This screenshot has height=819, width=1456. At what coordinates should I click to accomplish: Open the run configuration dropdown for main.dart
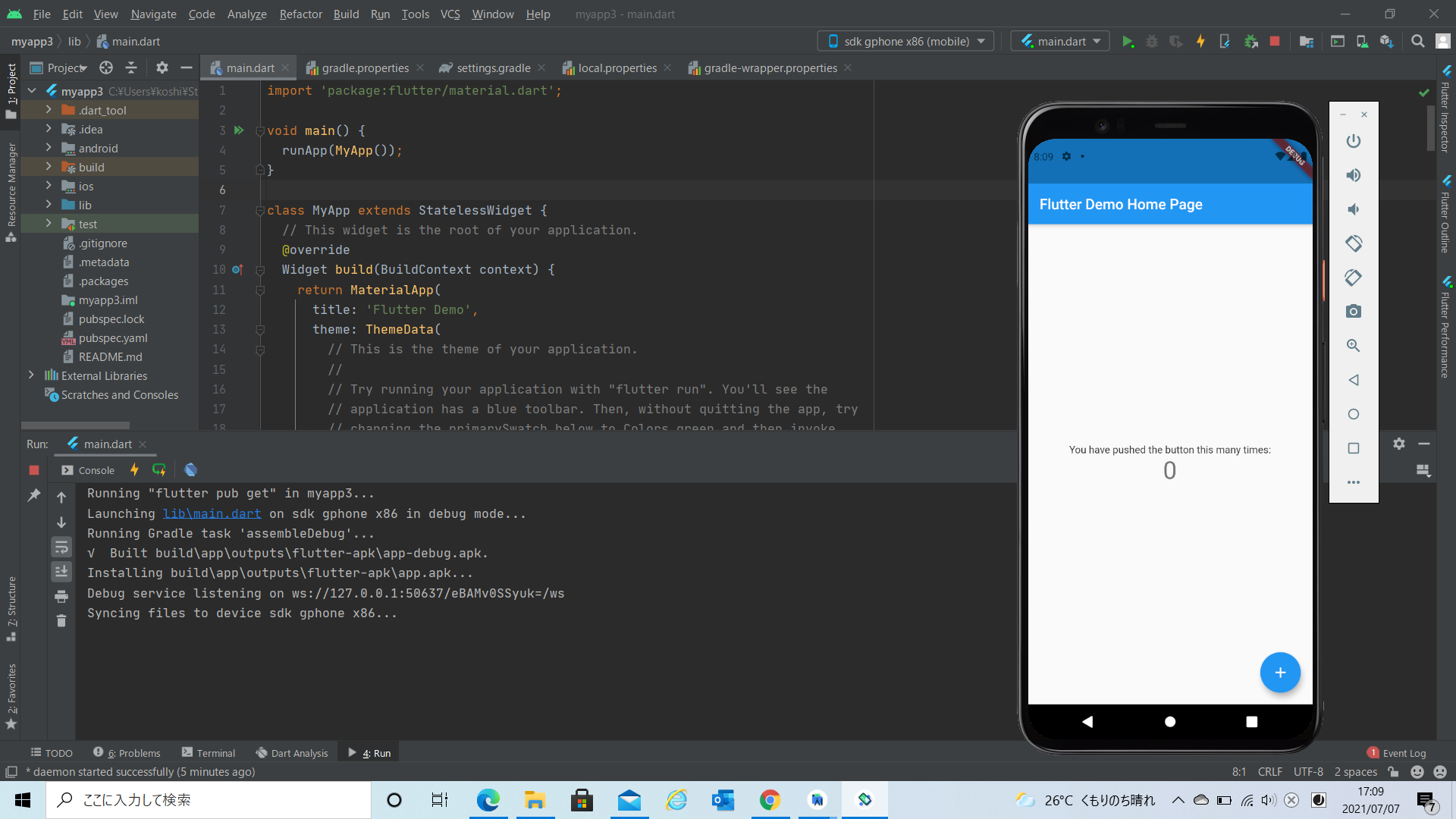1060,41
